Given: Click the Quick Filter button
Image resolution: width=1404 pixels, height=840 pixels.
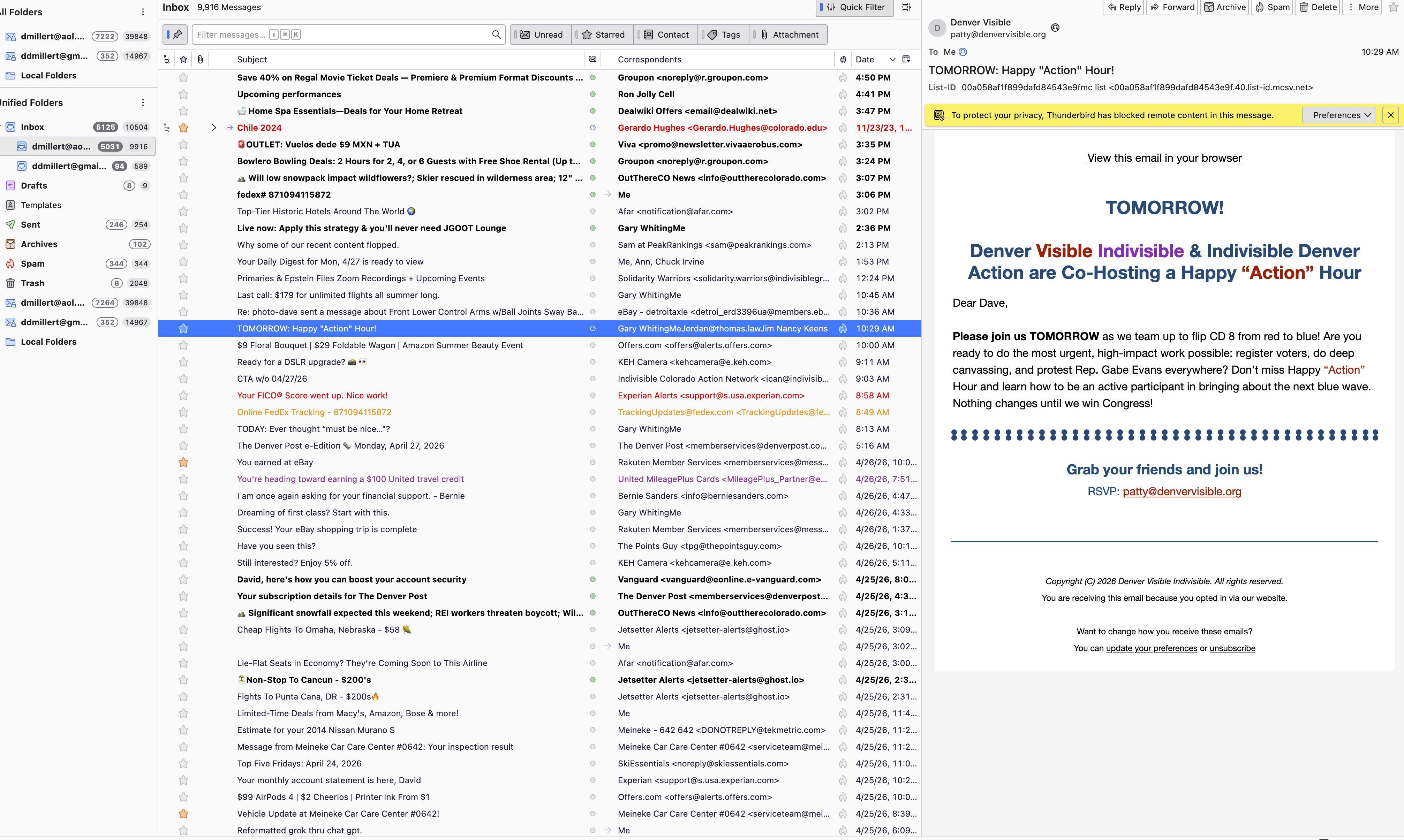Looking at the screenshot, I should tap(855, 7).
